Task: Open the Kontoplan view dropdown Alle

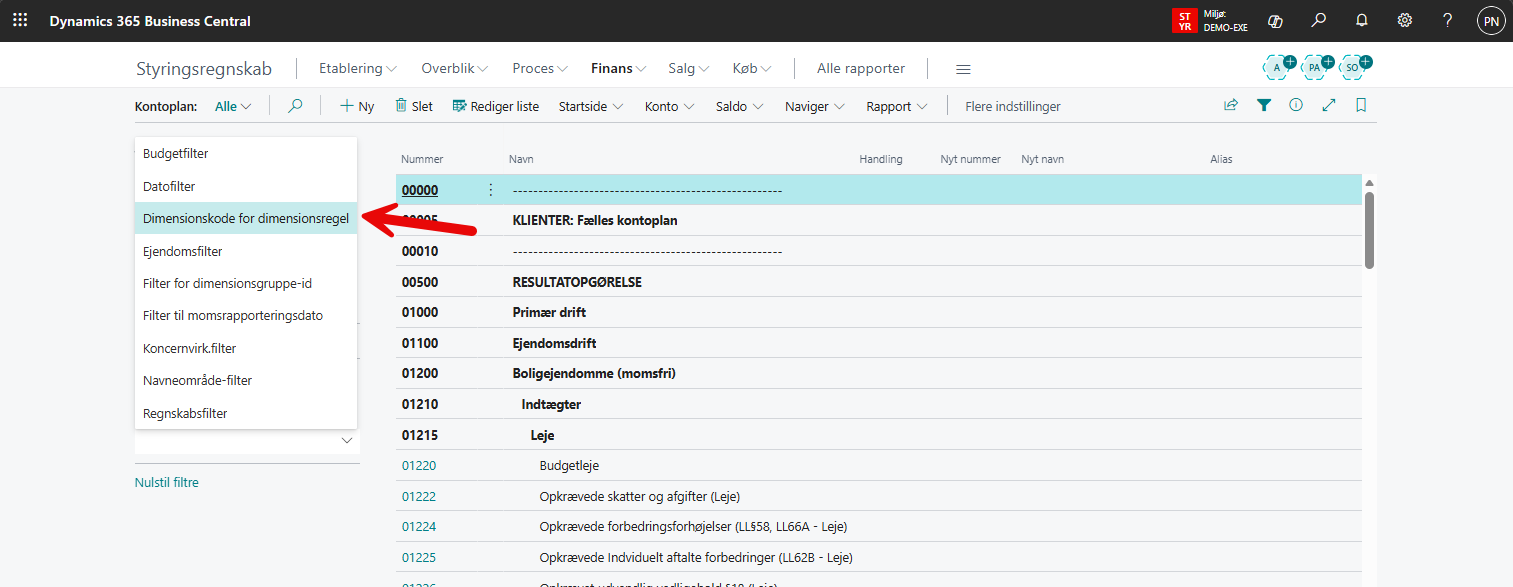Action: coord(233,106)
